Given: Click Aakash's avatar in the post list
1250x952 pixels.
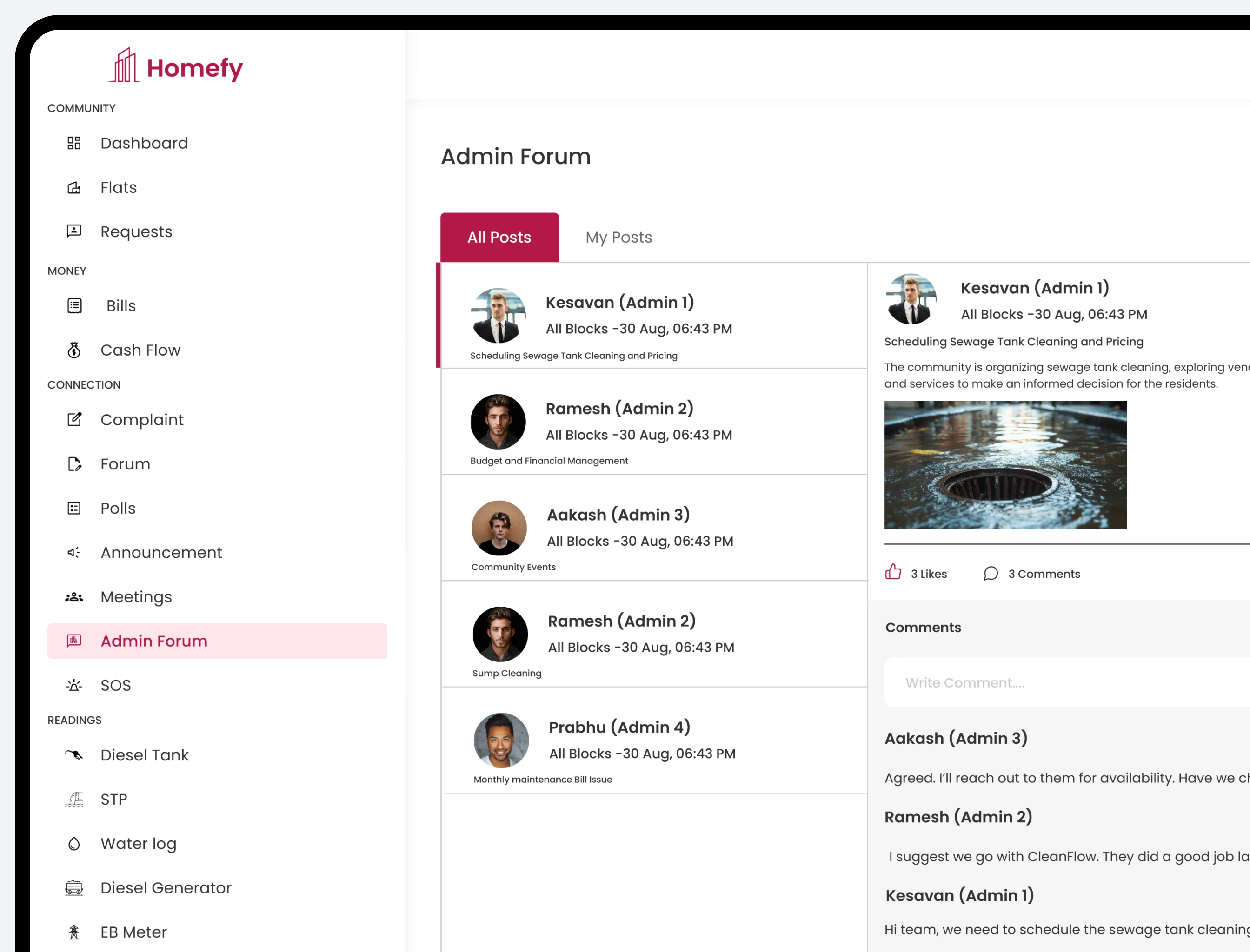Looking at the screenshot, I should click(x=499, y=528).
